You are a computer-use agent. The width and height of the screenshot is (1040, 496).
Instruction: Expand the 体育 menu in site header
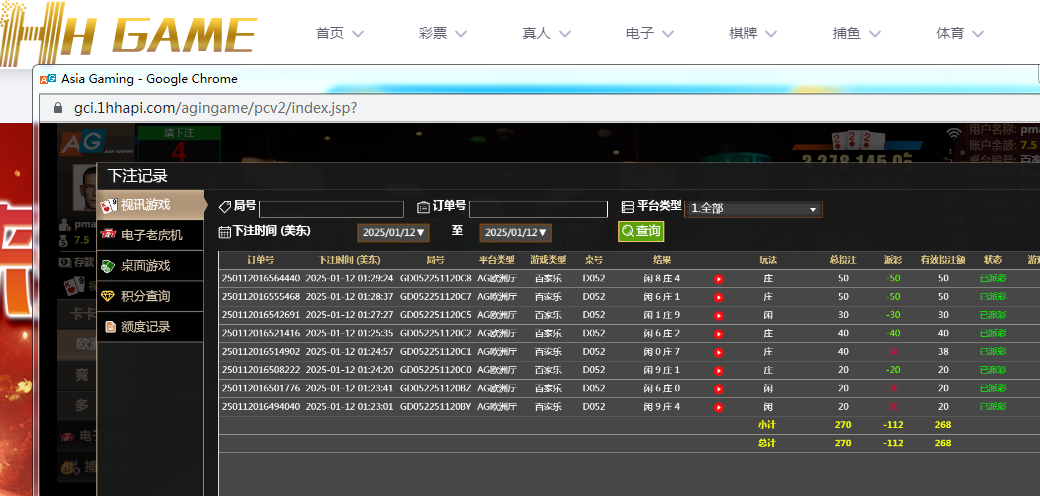click(x=960, y=33)
